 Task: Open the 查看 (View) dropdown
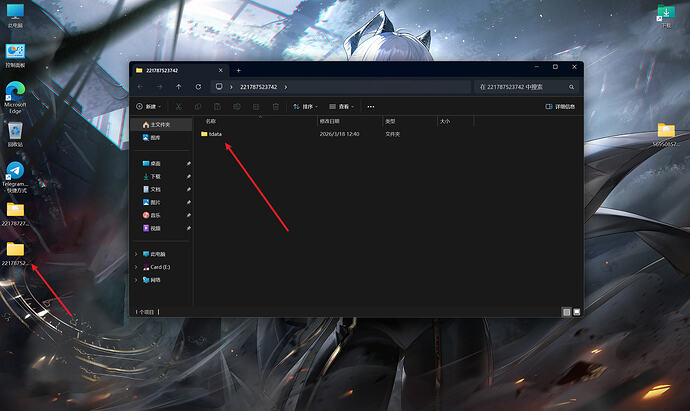coord(341,106)
